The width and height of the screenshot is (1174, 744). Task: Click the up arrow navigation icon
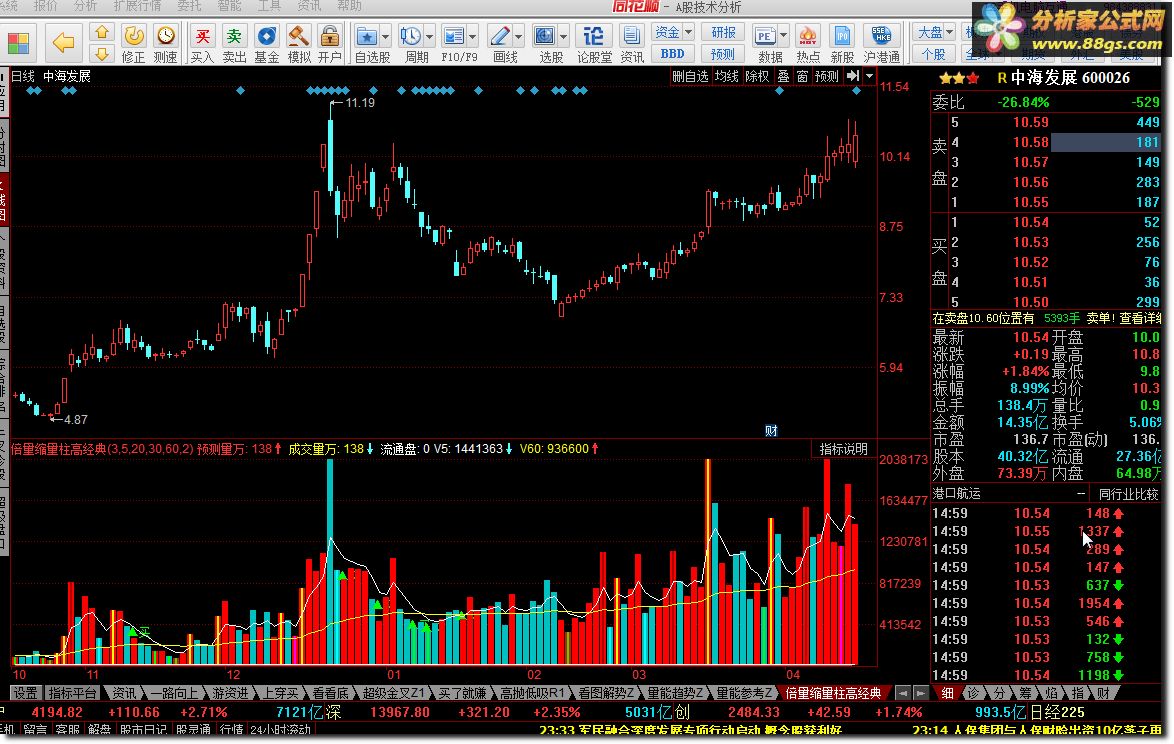click(101, 32)
